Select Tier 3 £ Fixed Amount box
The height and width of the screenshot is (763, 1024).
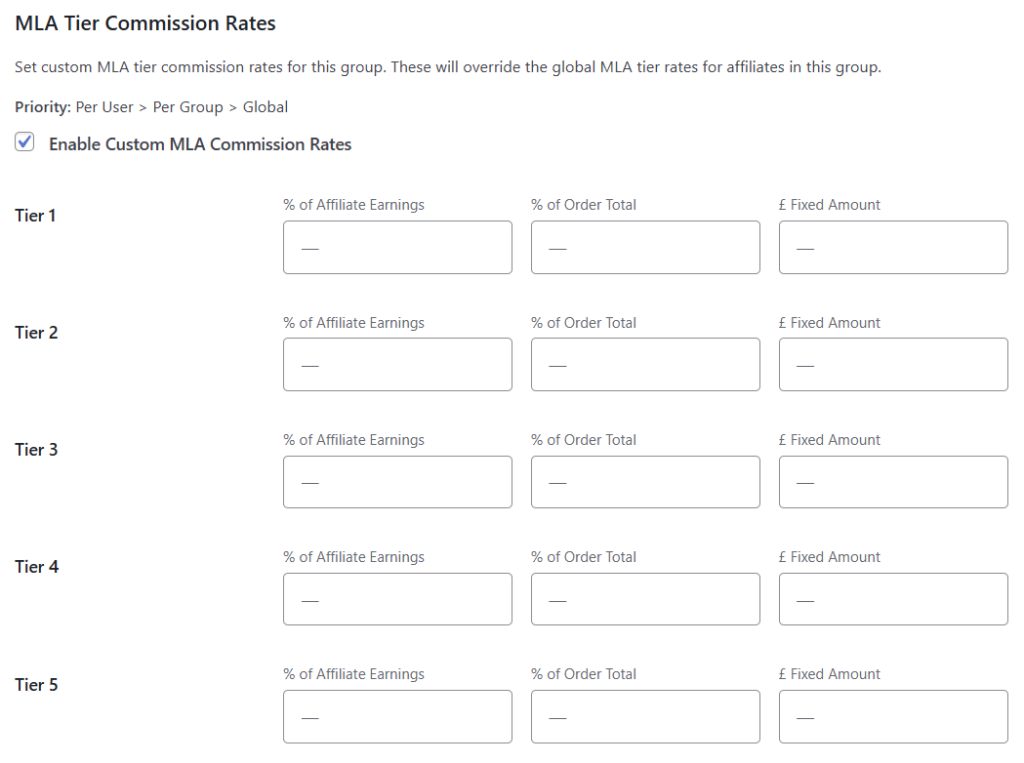tap(893, 482)
